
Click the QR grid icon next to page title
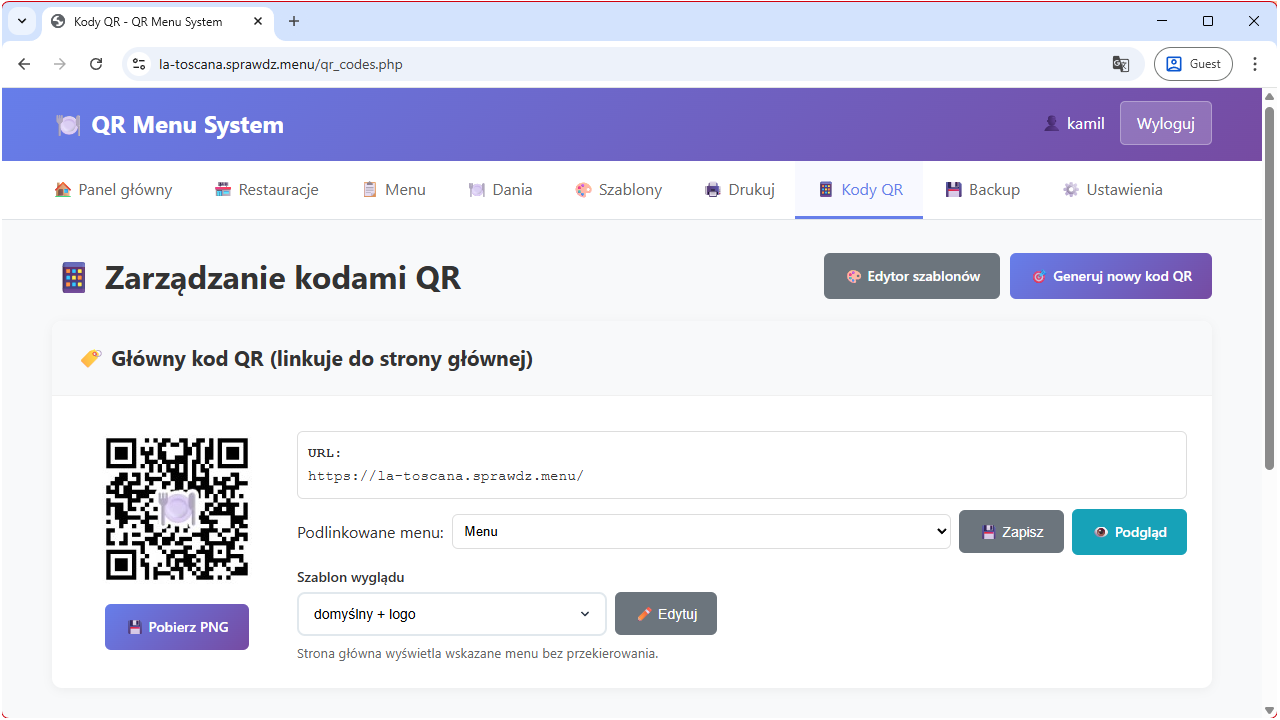(73, 276)
